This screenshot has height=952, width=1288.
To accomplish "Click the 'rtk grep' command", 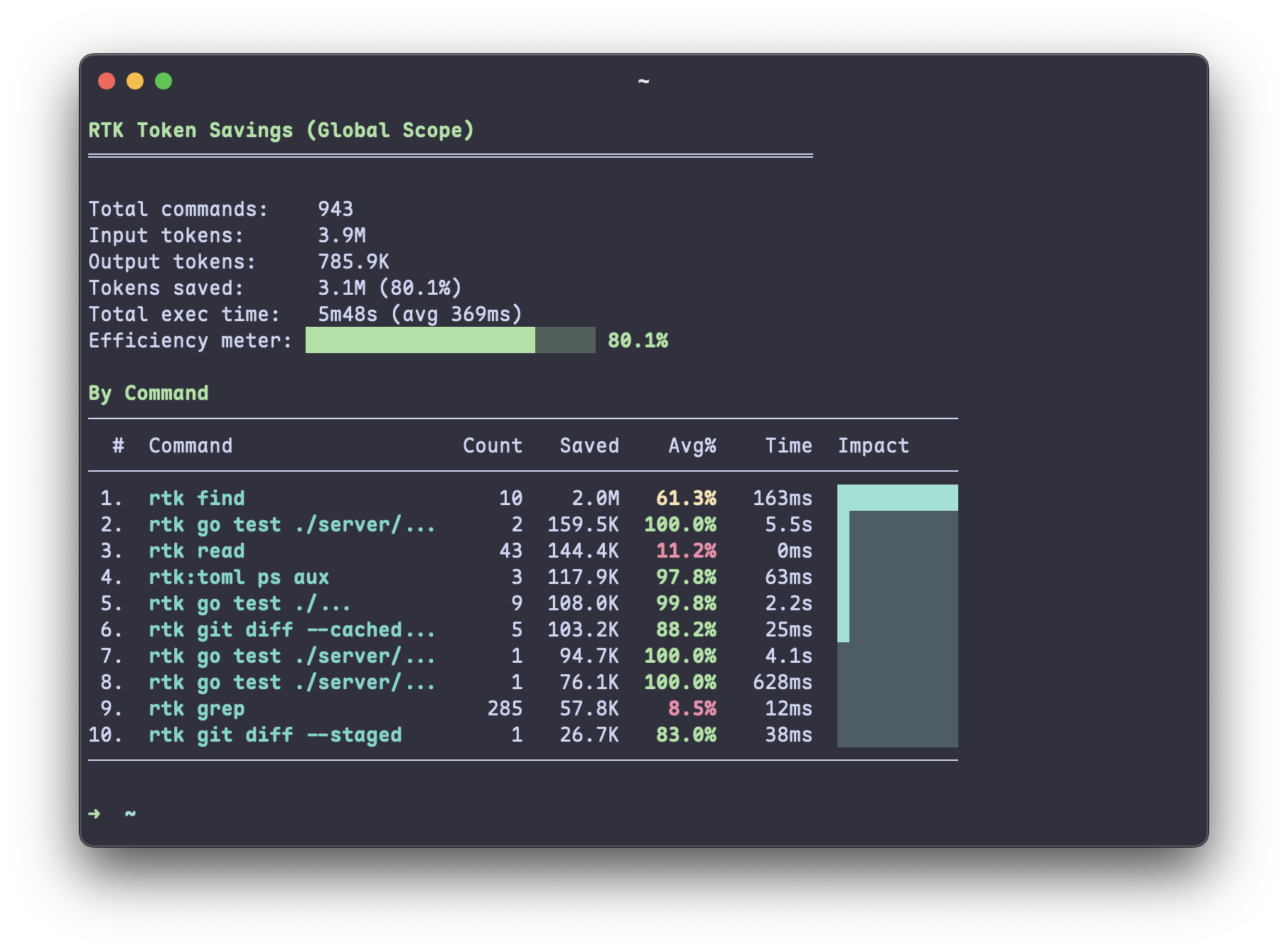I will (197, 708).
